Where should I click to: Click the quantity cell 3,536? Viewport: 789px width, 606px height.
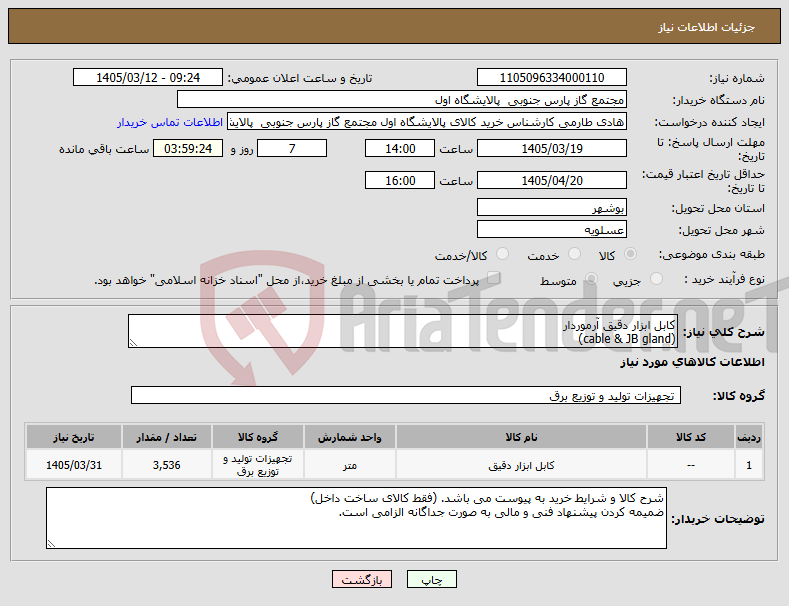167,465
